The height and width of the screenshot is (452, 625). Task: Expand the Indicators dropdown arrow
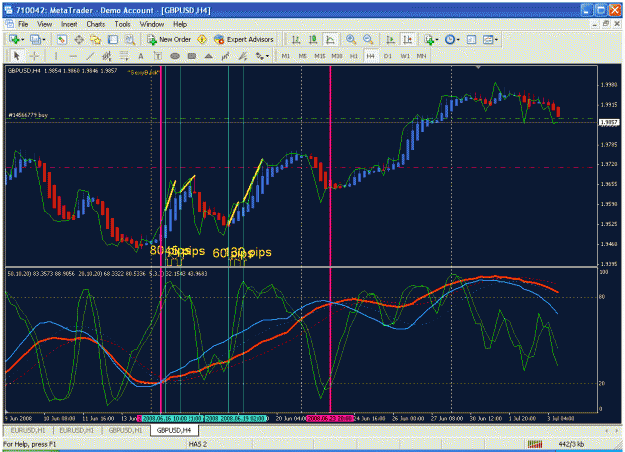pyautogui.click(x=437, y=40)
